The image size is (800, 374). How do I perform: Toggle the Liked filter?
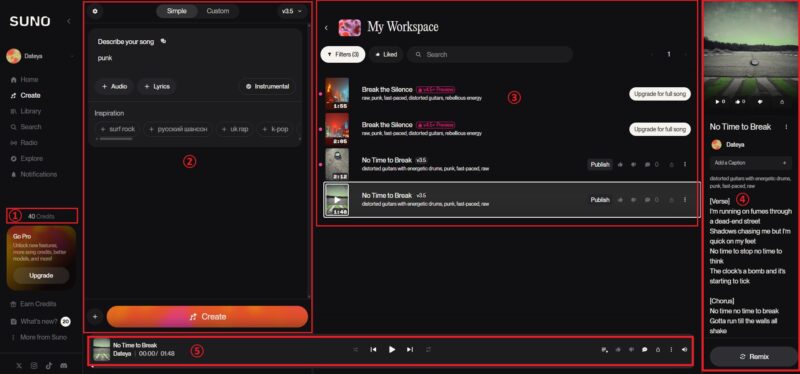point(386,55)
